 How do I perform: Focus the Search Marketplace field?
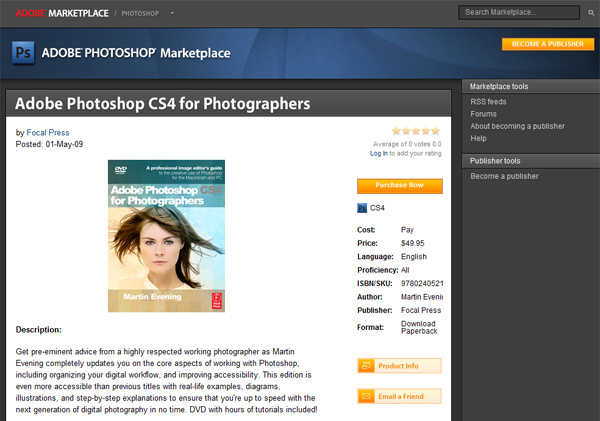pyautogui.click(x=519, y=12)
